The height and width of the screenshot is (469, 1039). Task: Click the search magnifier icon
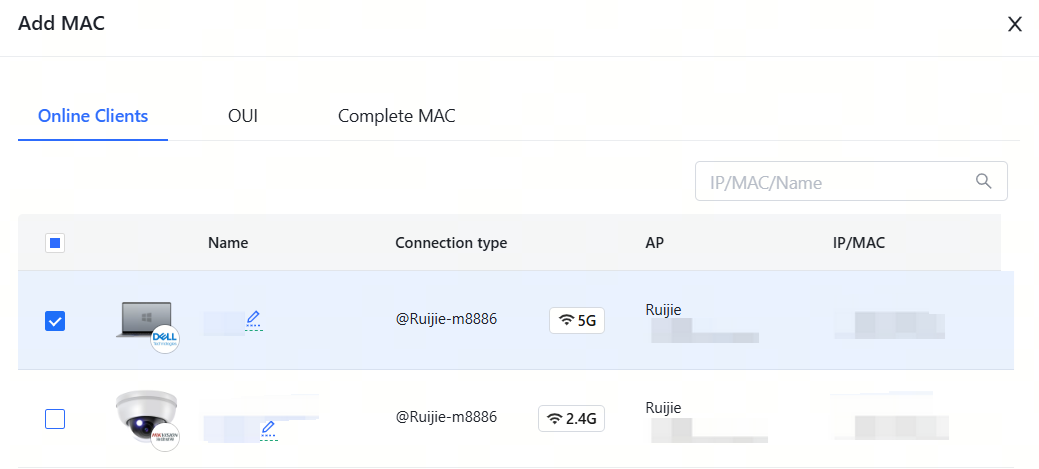coord(984,181)
